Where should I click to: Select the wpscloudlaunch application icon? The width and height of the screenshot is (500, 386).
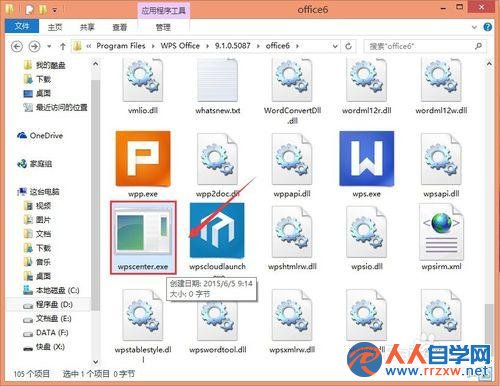coord(217,231)
